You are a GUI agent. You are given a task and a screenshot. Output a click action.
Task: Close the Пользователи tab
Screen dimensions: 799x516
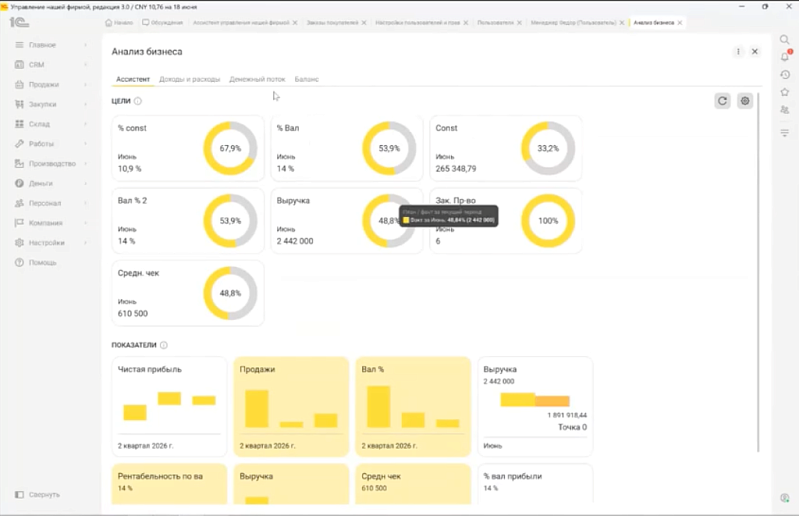click(519, 23)
